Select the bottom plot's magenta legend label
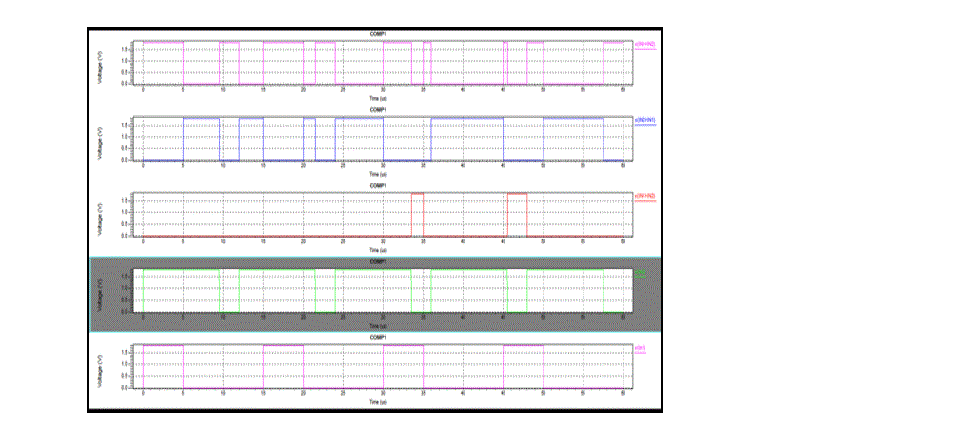The width and height of the screenshot is (962, 426). pyautogui.click(x=641, y=348)
